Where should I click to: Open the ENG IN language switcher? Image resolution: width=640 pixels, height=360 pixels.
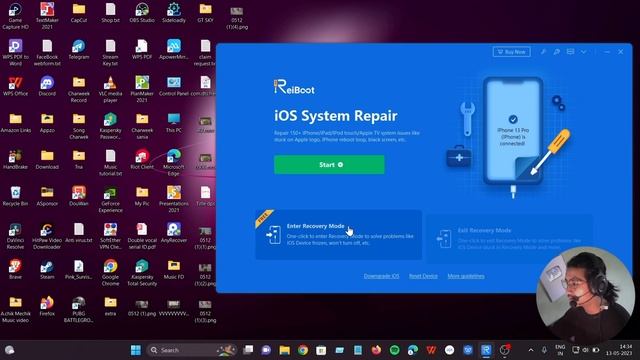[x=560, y=350]
